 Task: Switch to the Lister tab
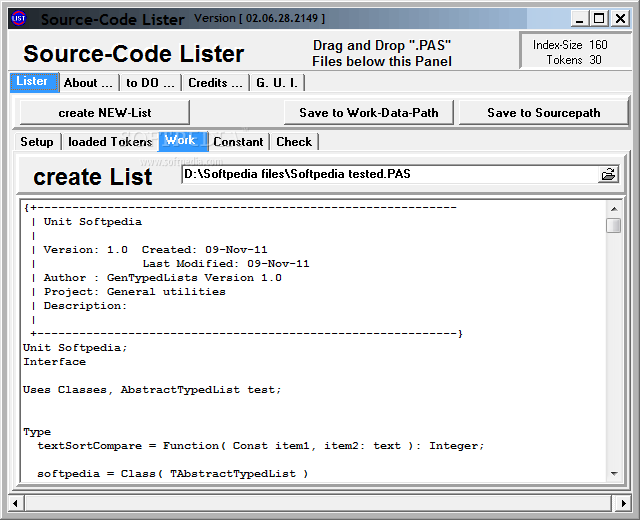pyautogui.click(x=35, y=82)
